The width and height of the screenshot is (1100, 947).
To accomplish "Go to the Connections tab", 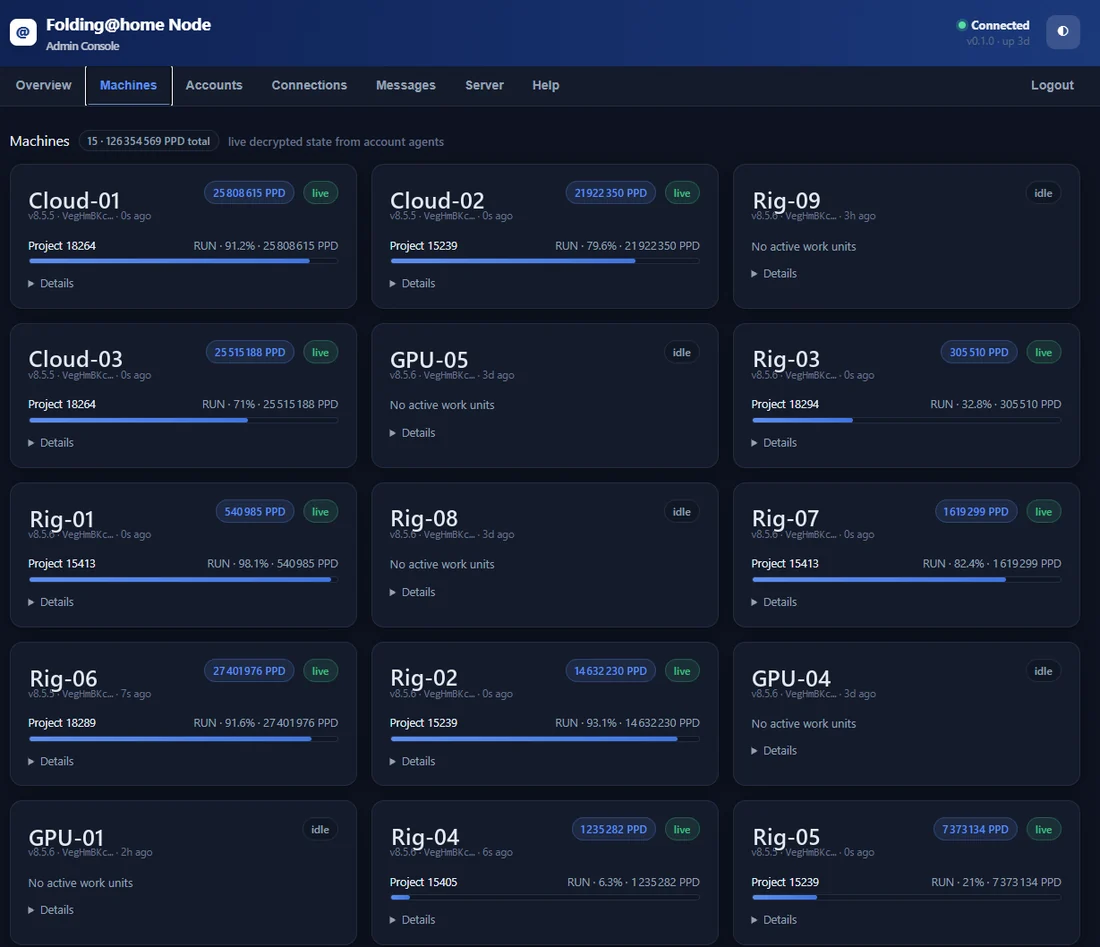I will (x=309, y=85).
